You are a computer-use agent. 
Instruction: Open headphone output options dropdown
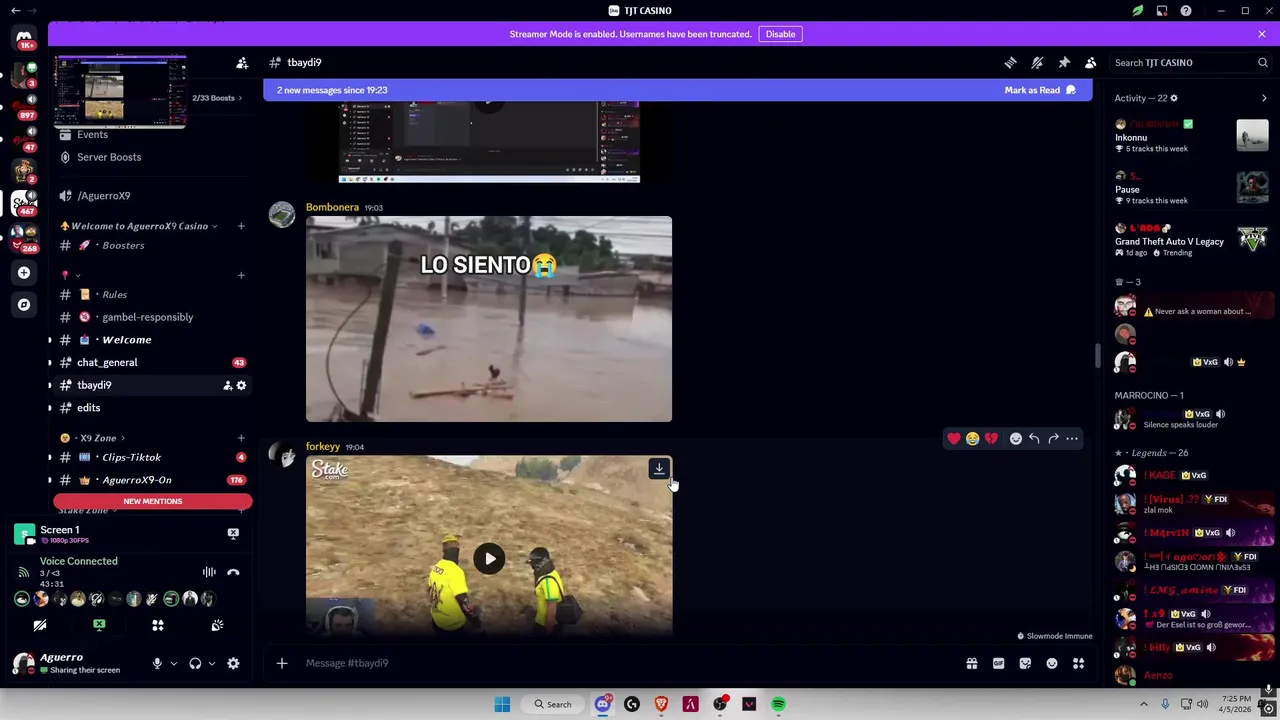tap(211, 664)
